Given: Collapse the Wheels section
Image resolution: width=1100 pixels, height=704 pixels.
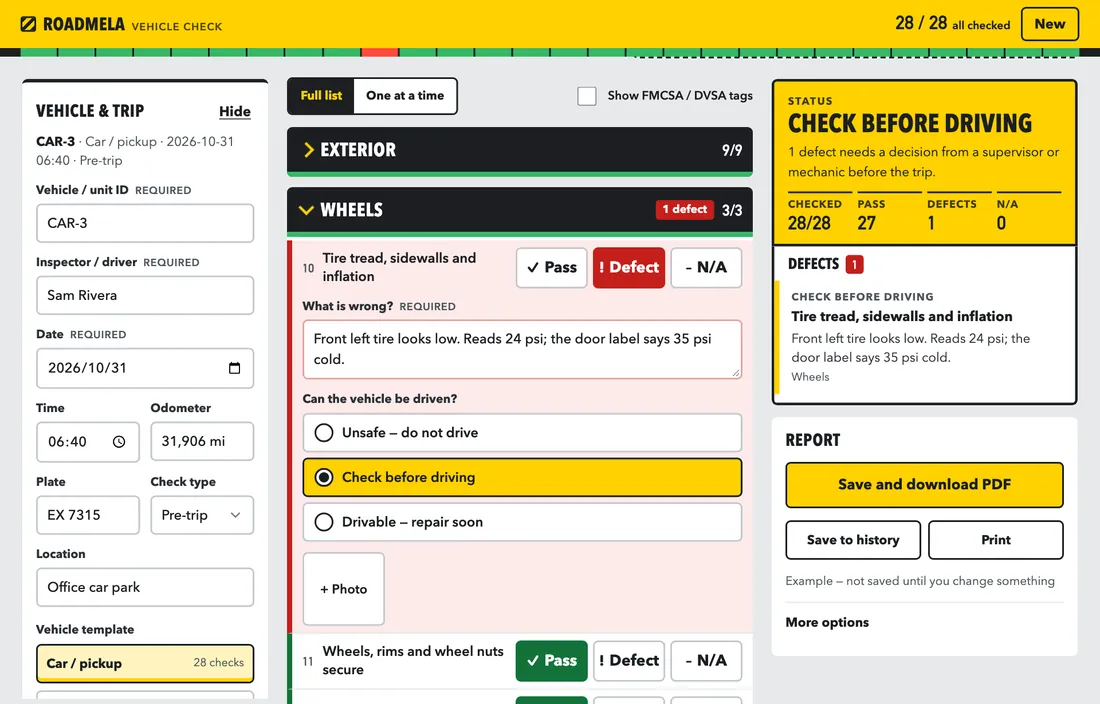Looking at the screenshot, I should pos(520,210).
